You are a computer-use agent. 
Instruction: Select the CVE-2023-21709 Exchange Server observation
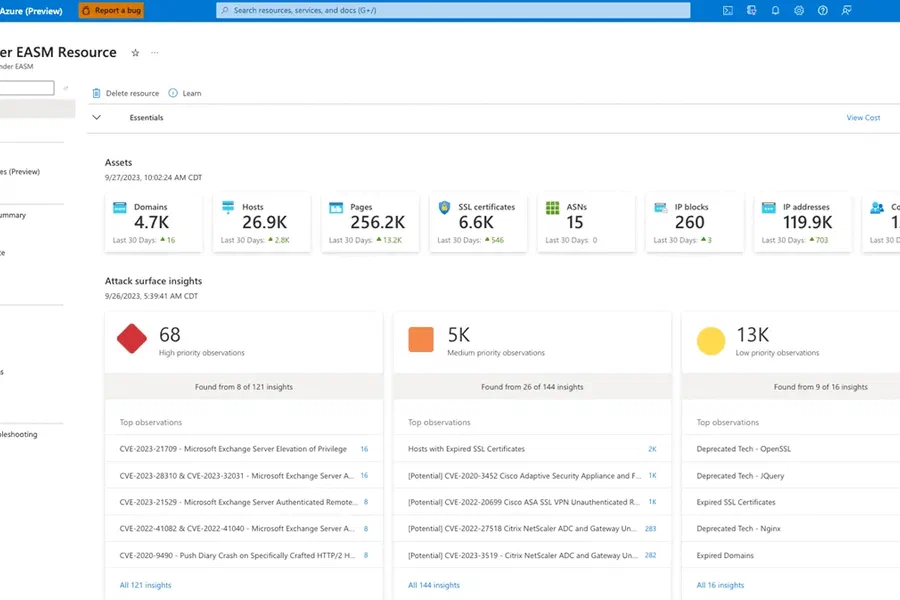click(244, 449)
